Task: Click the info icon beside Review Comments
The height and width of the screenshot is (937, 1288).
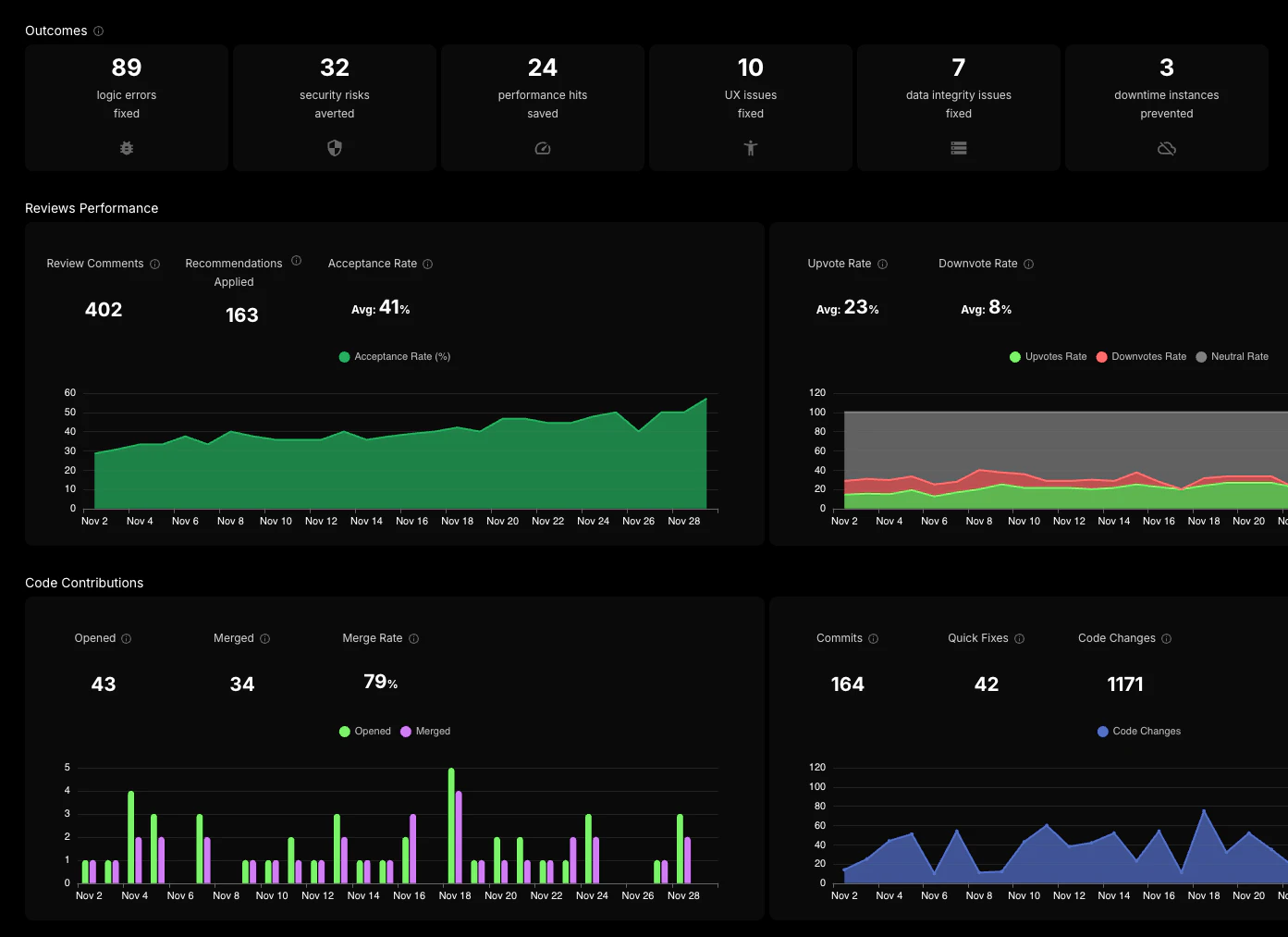Action: pyautogui.click(x=156, y=264)
